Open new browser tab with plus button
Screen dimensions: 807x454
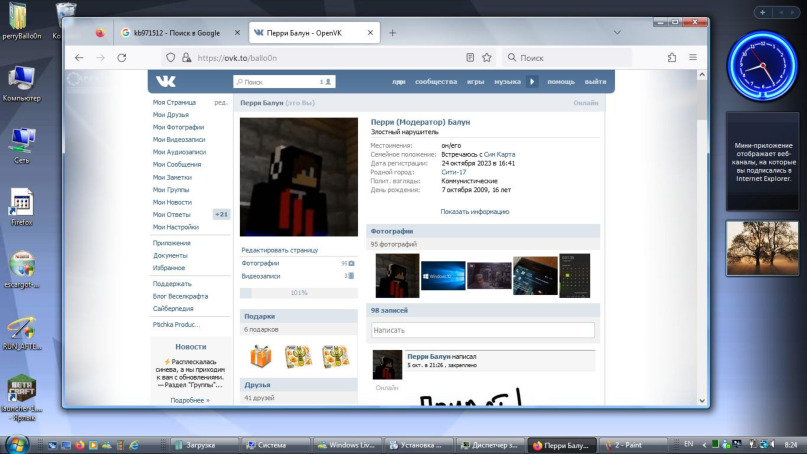(392, 33)
